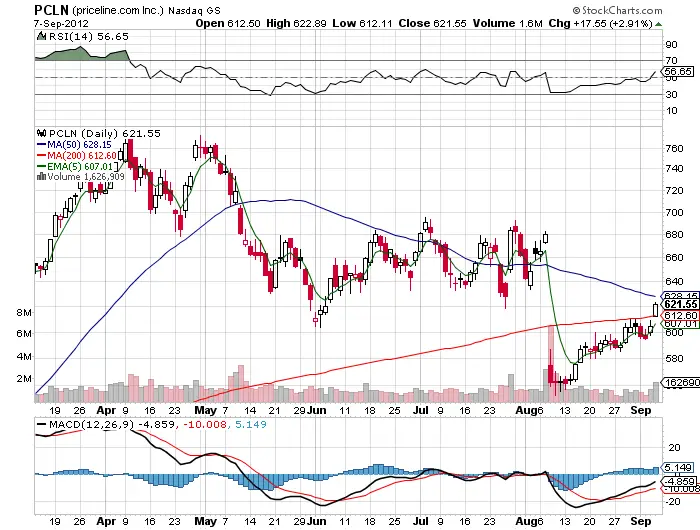700x530 pixels.
Task: Click the 2M volume axis label
Action: click(25, 379)
